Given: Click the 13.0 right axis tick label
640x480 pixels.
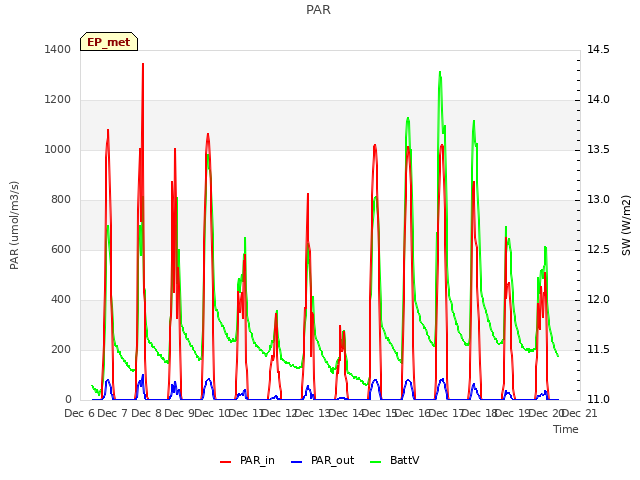Looking at the screenshot, I should coord(598,200).
